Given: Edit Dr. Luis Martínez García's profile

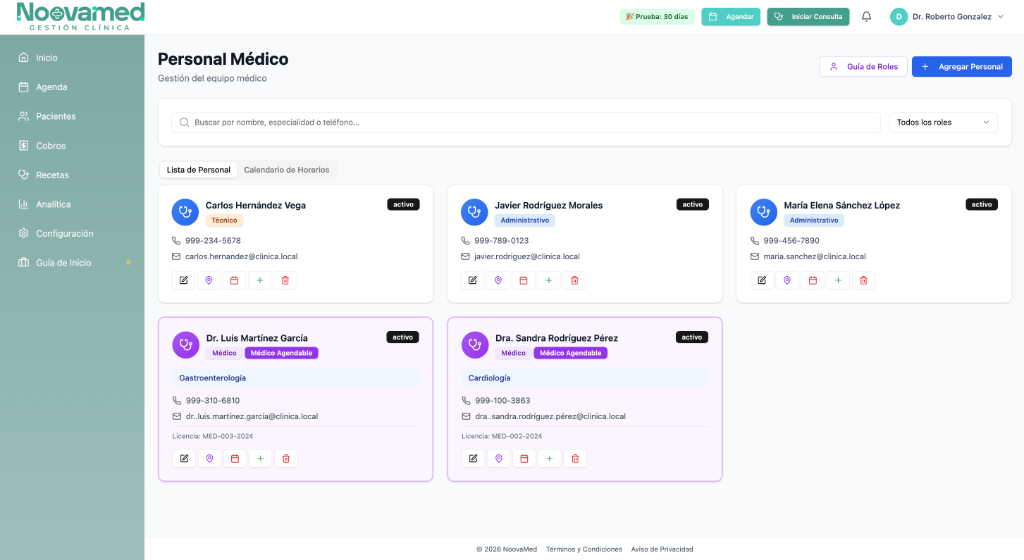Looking at the screenshot, I should [184, 459].
